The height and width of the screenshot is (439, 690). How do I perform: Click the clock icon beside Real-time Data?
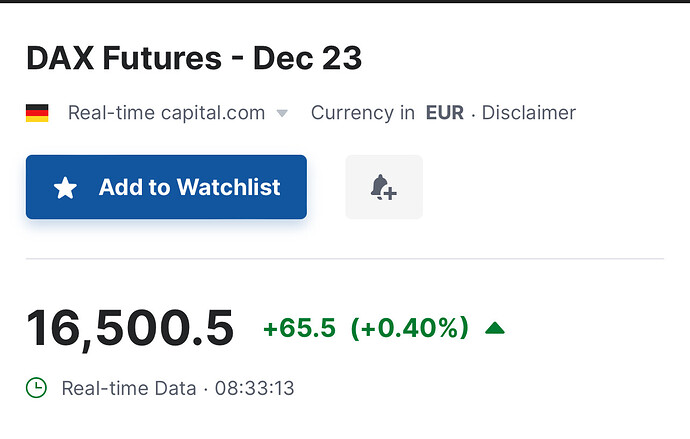tap(37, 387)
